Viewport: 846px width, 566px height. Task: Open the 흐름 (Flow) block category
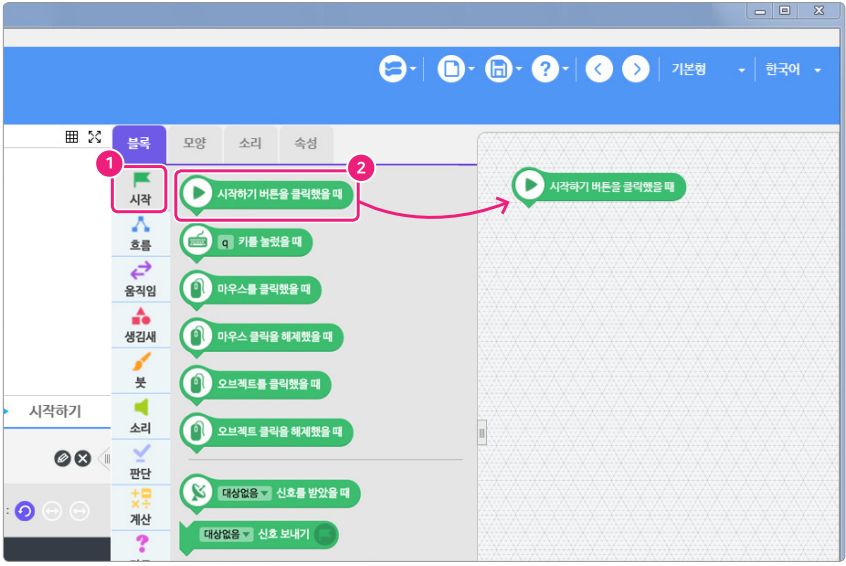[140, 233]
